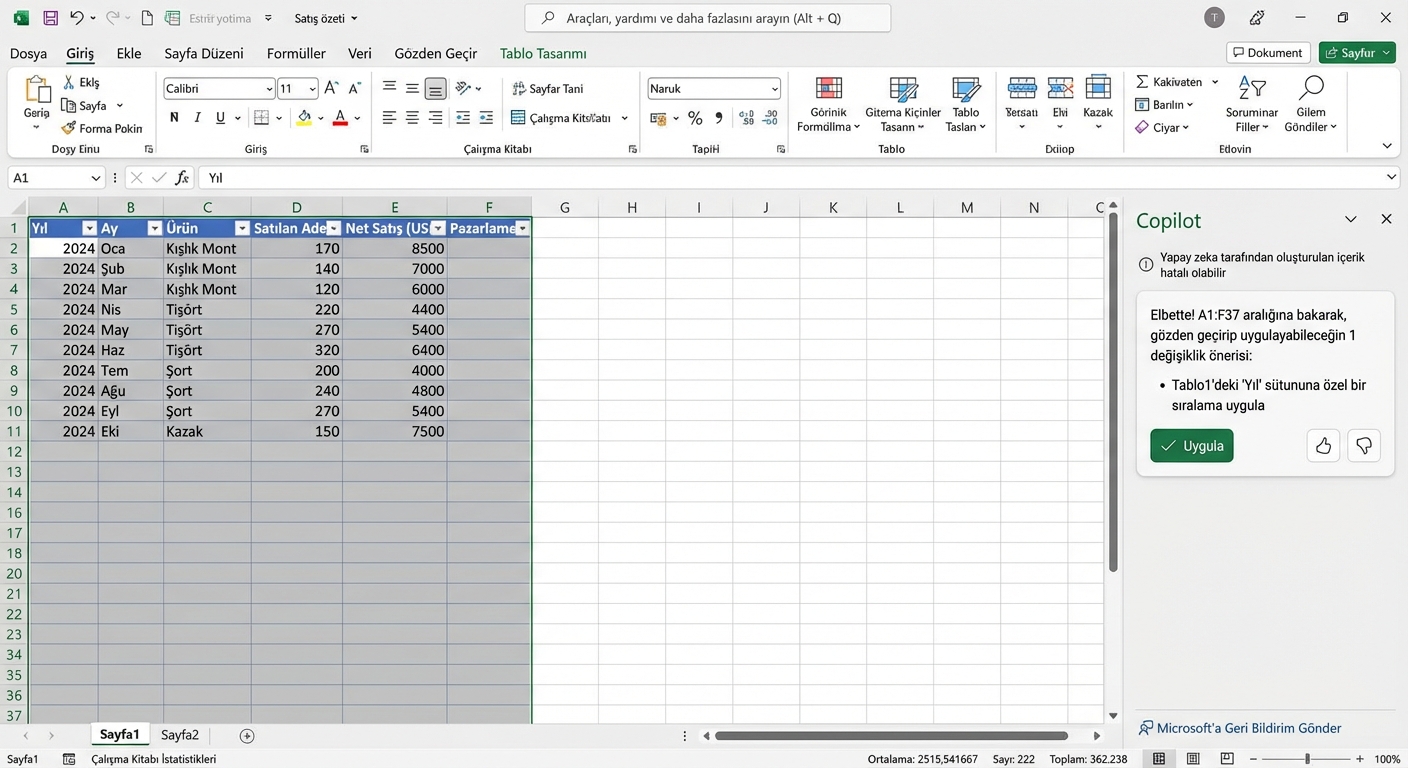Click the Uygula button in Copilot

(1191, 446)
